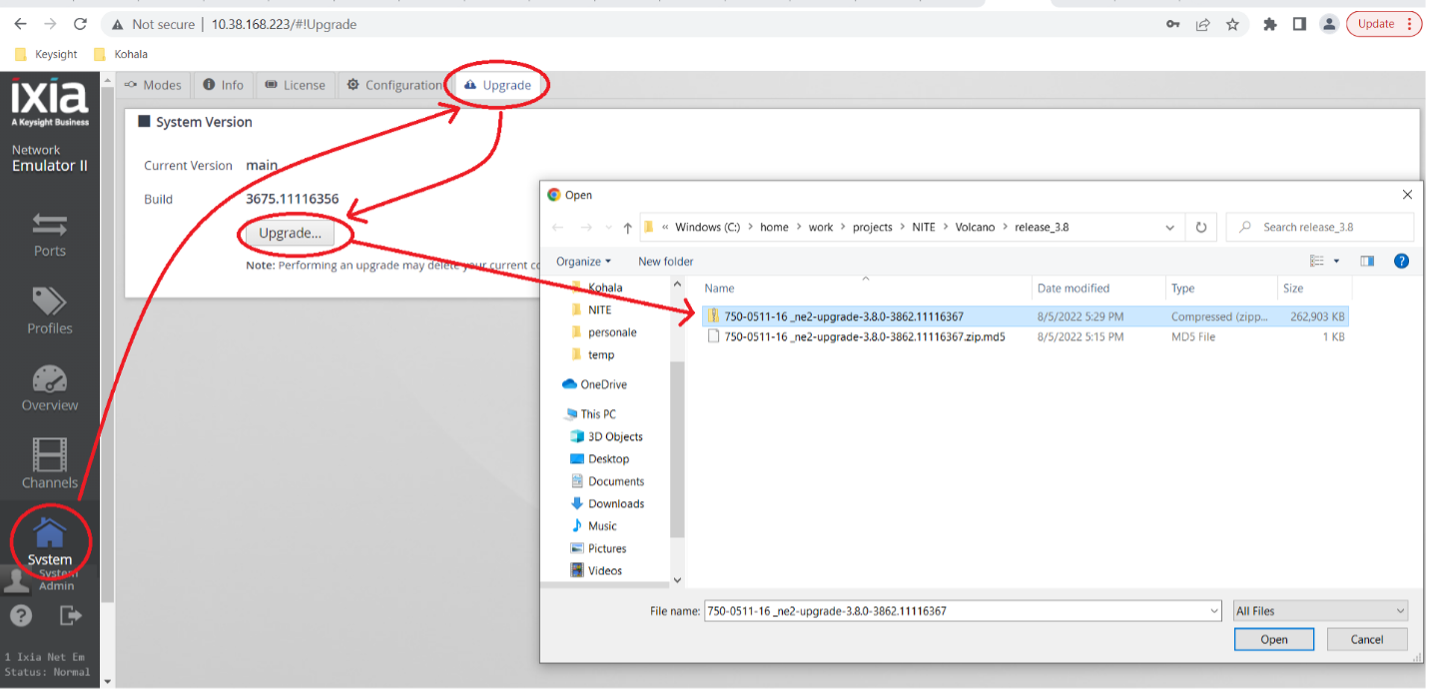Switch to the License tab

pos(296,85)
